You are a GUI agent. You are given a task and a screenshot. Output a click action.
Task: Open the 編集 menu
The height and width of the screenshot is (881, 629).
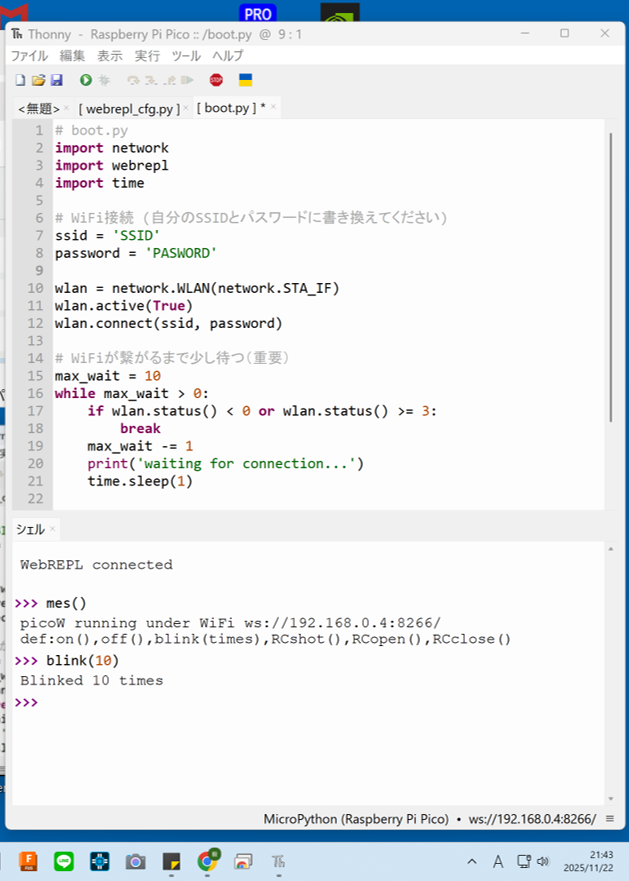pyautogui.click(x=72, y=56)
